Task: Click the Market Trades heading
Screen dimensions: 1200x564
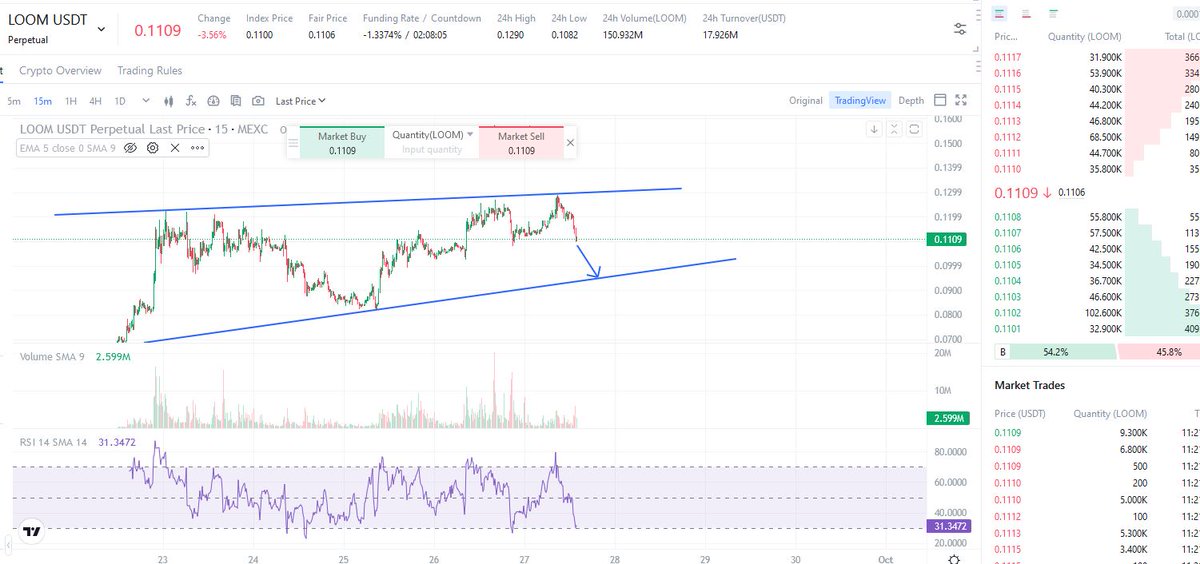Action: pyautogui.click(x=1029, y=385)
